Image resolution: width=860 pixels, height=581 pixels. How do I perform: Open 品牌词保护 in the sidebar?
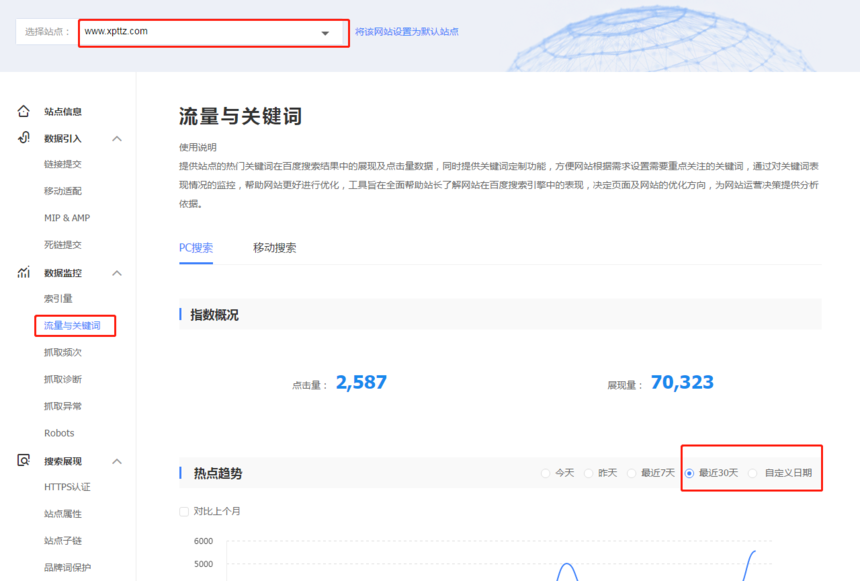pyautogui.click(x=67, y=567)
